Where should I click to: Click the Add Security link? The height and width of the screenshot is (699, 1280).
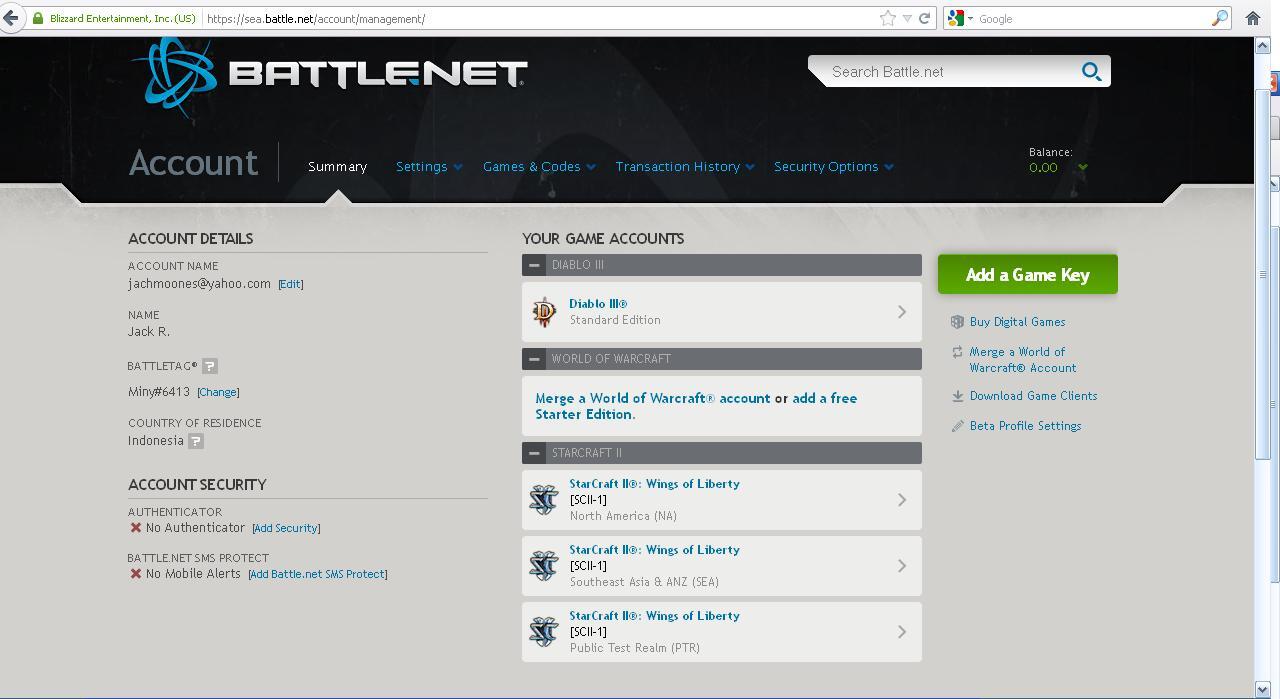pos(286,528)
